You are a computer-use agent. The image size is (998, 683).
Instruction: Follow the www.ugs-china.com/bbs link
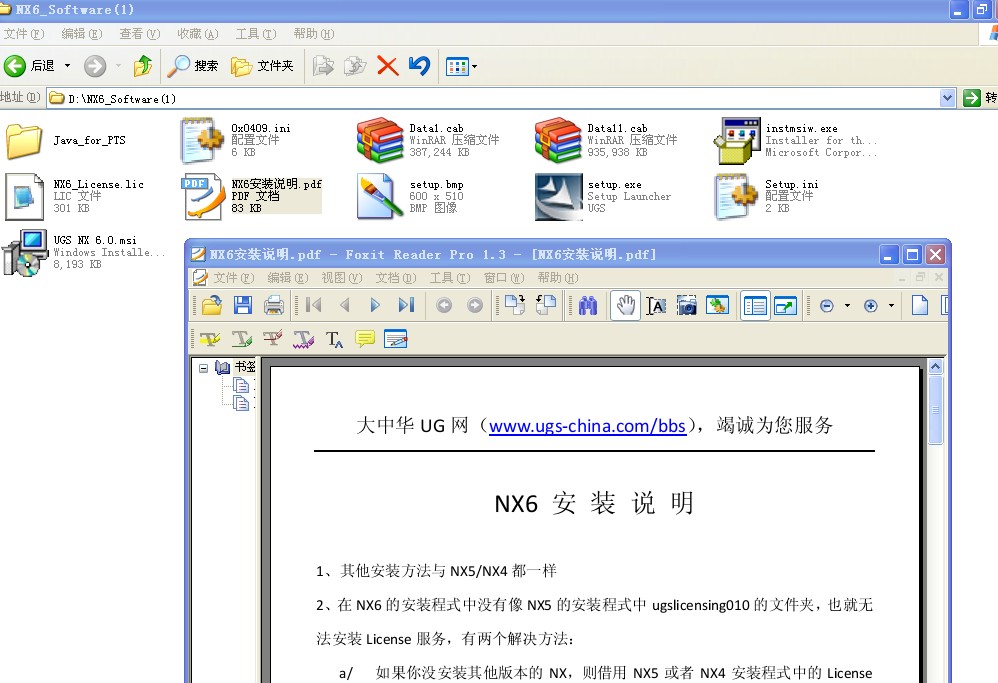coord(587,426)
